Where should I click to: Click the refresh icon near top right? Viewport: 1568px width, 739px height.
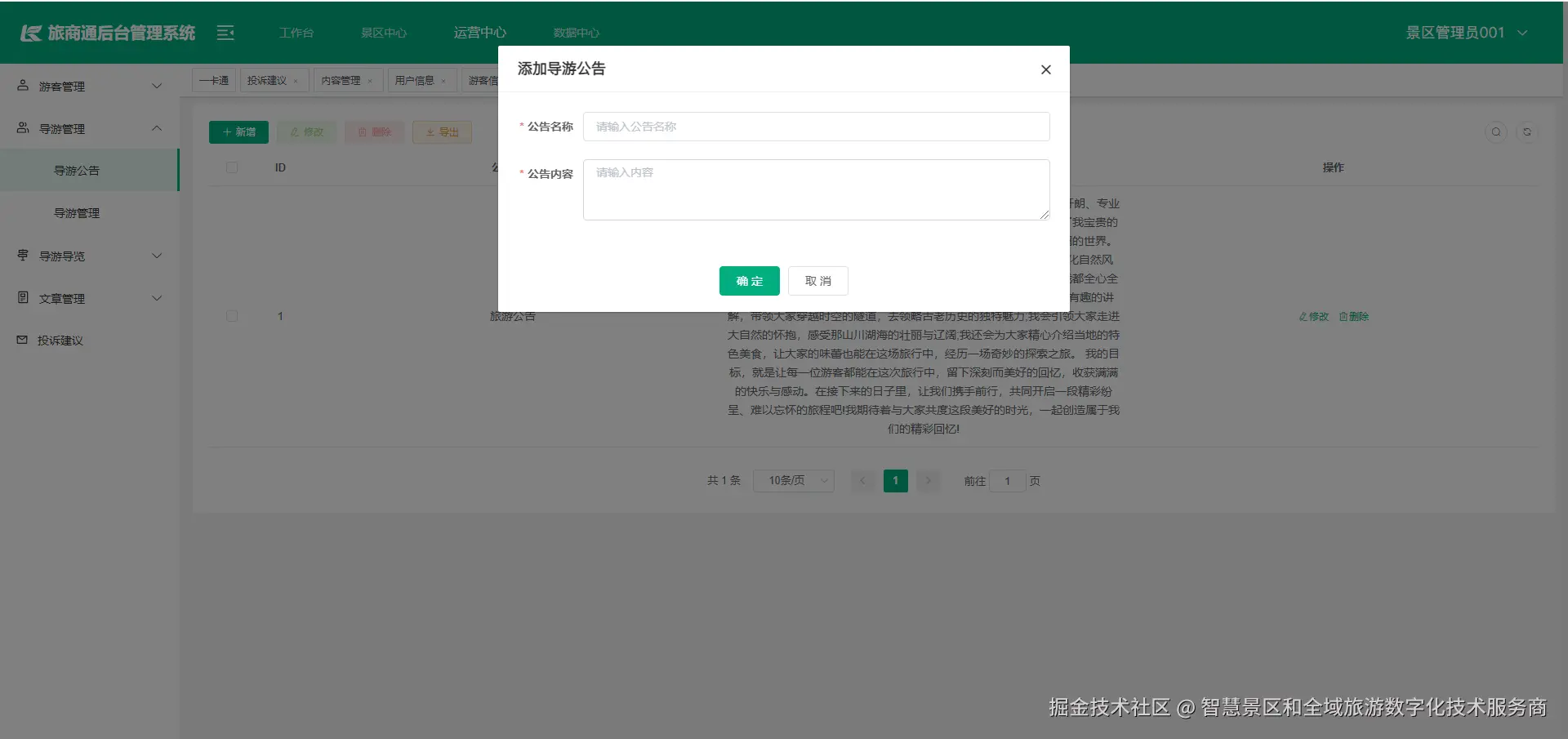(x=1527, y=131)
